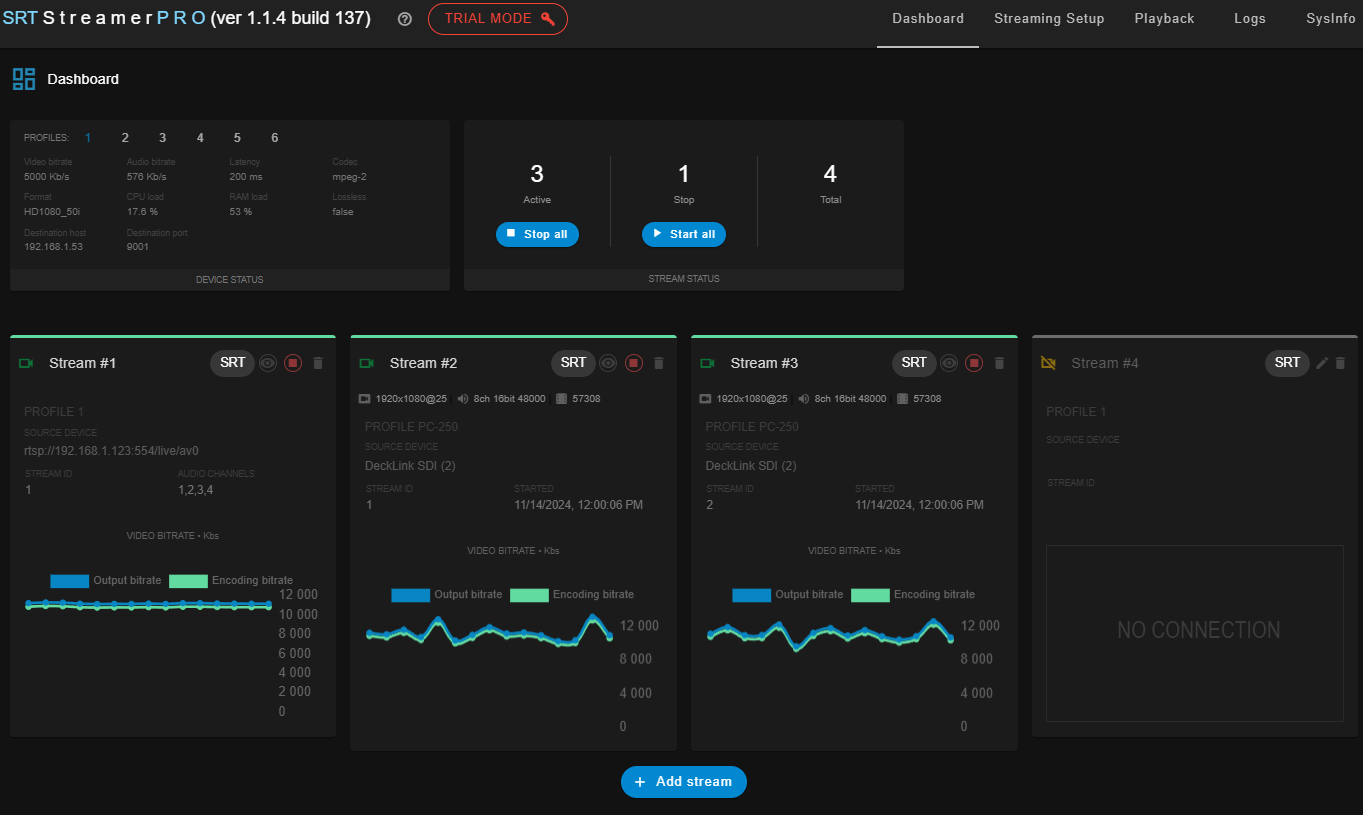
Task: Toggle Output bitrate legend in Stream #3
Action: coord(788,594)
